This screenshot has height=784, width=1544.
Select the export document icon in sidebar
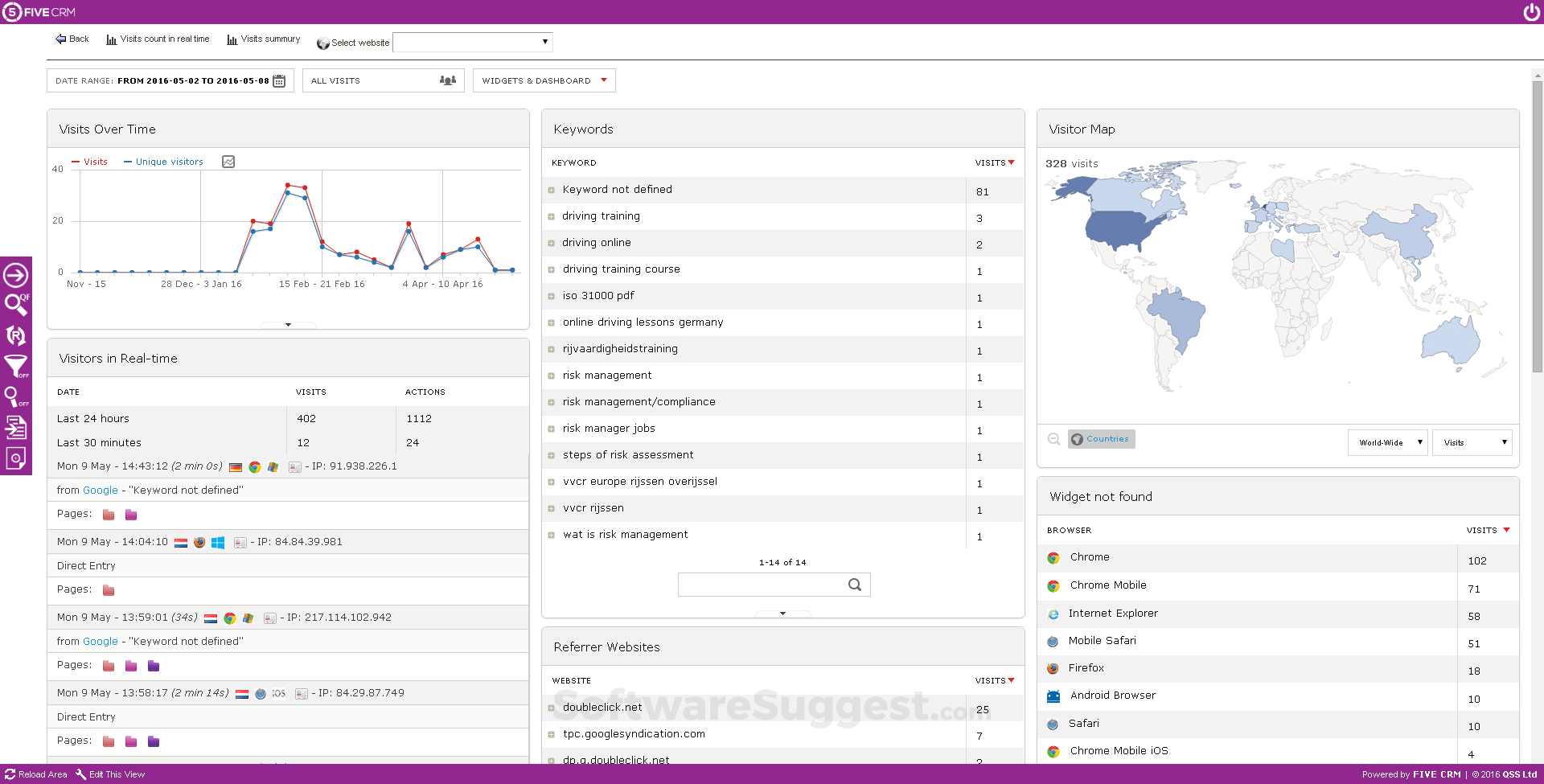(16, 427)
